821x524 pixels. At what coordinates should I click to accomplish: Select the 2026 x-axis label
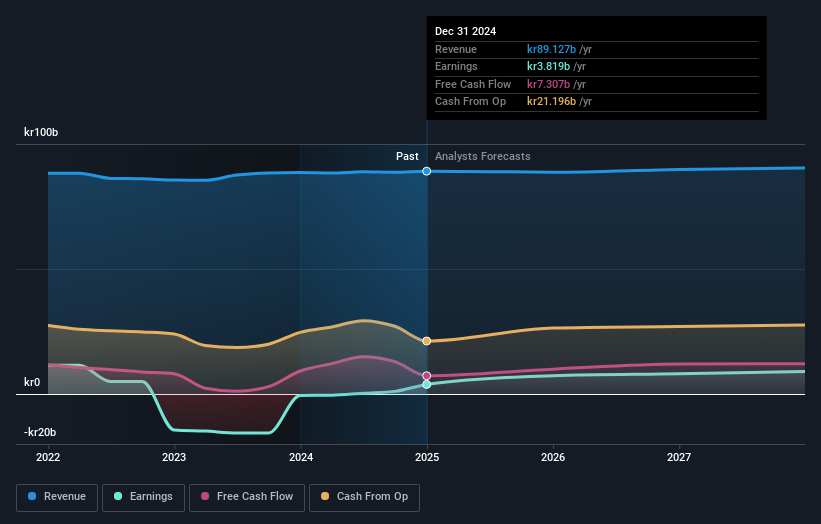553,457
